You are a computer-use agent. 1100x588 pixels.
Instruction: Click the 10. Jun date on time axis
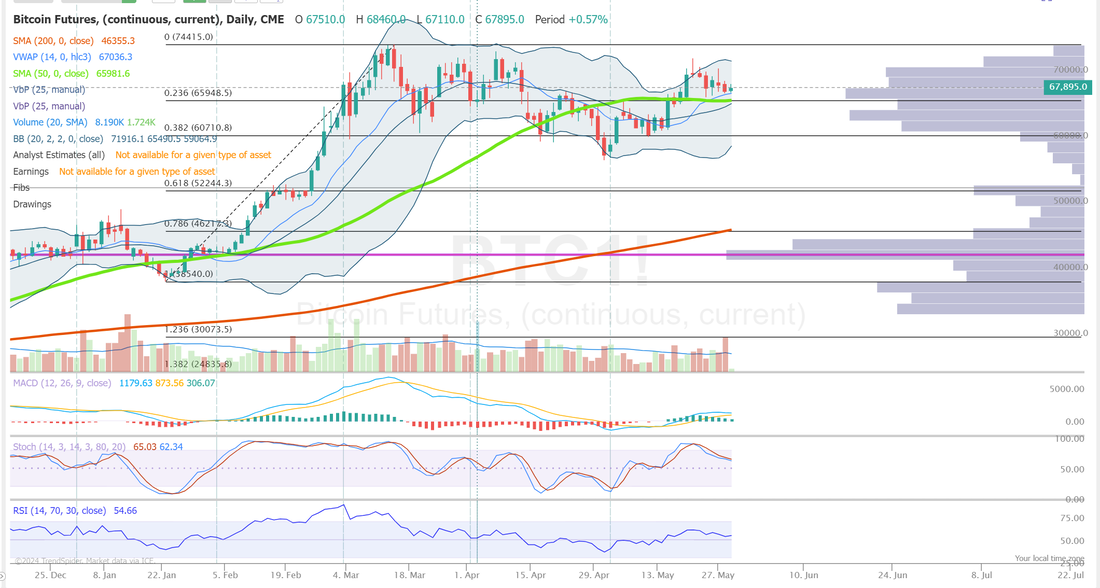click(x=804, y=575)
